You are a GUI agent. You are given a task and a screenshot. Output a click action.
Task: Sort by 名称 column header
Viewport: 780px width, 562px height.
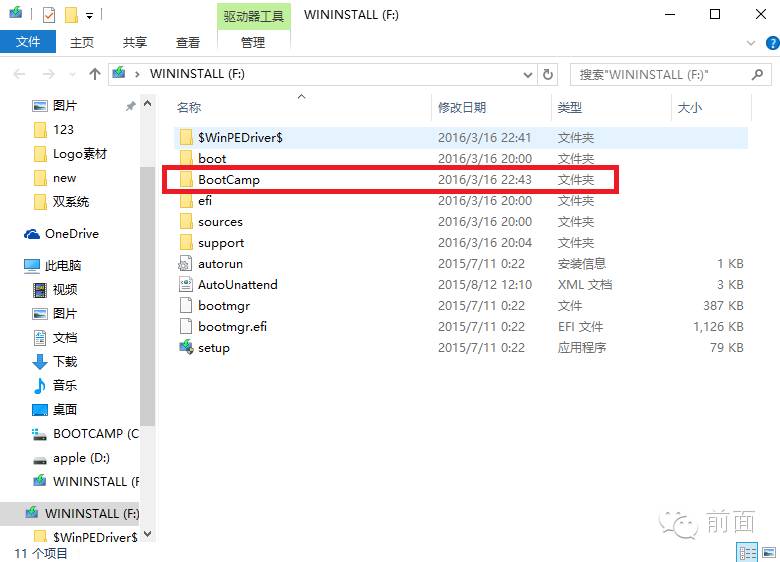click(189, 107)
